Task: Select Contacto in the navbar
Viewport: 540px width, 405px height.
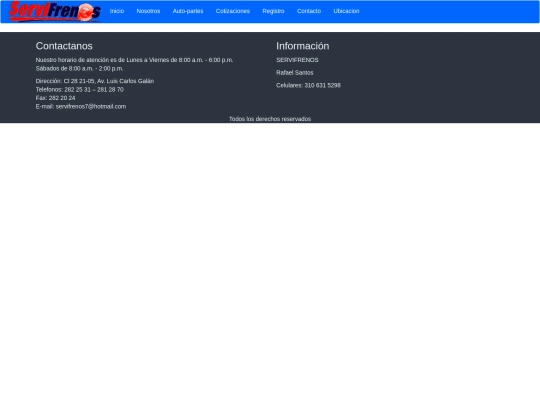Action: pos(309,11)
